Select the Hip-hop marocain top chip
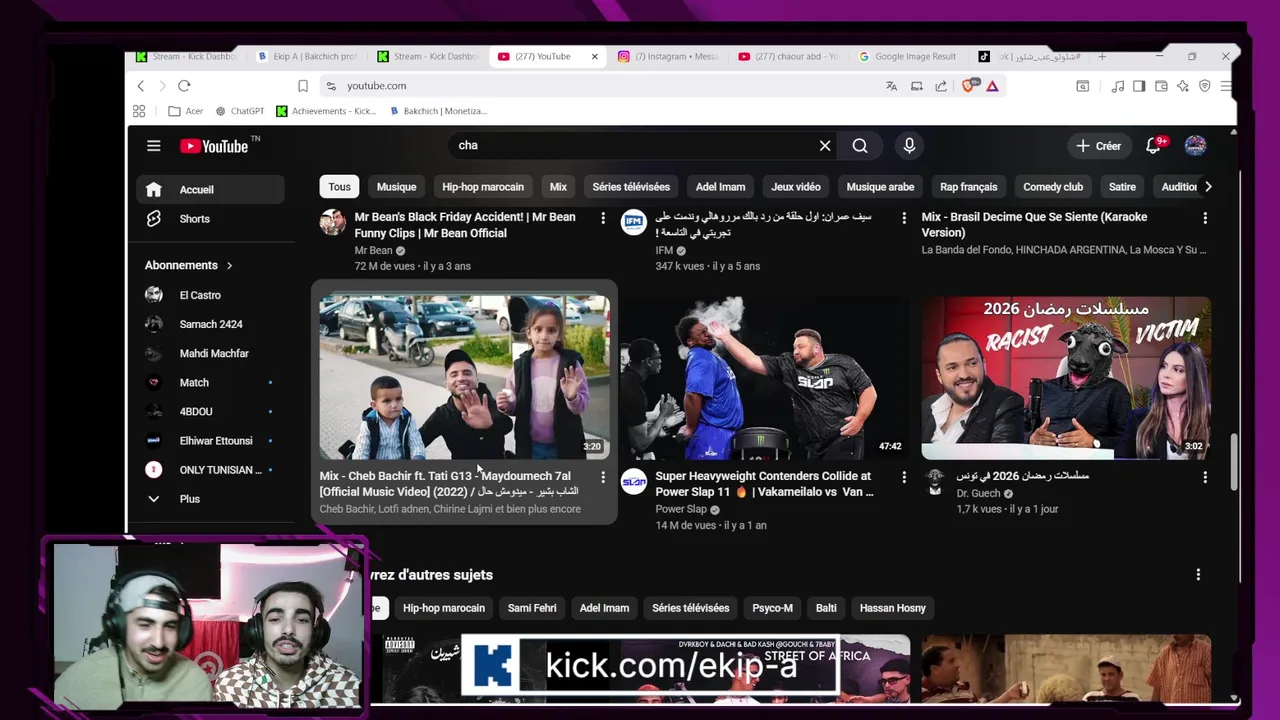Screen dimensions: 1280x720 pos(483,187)
